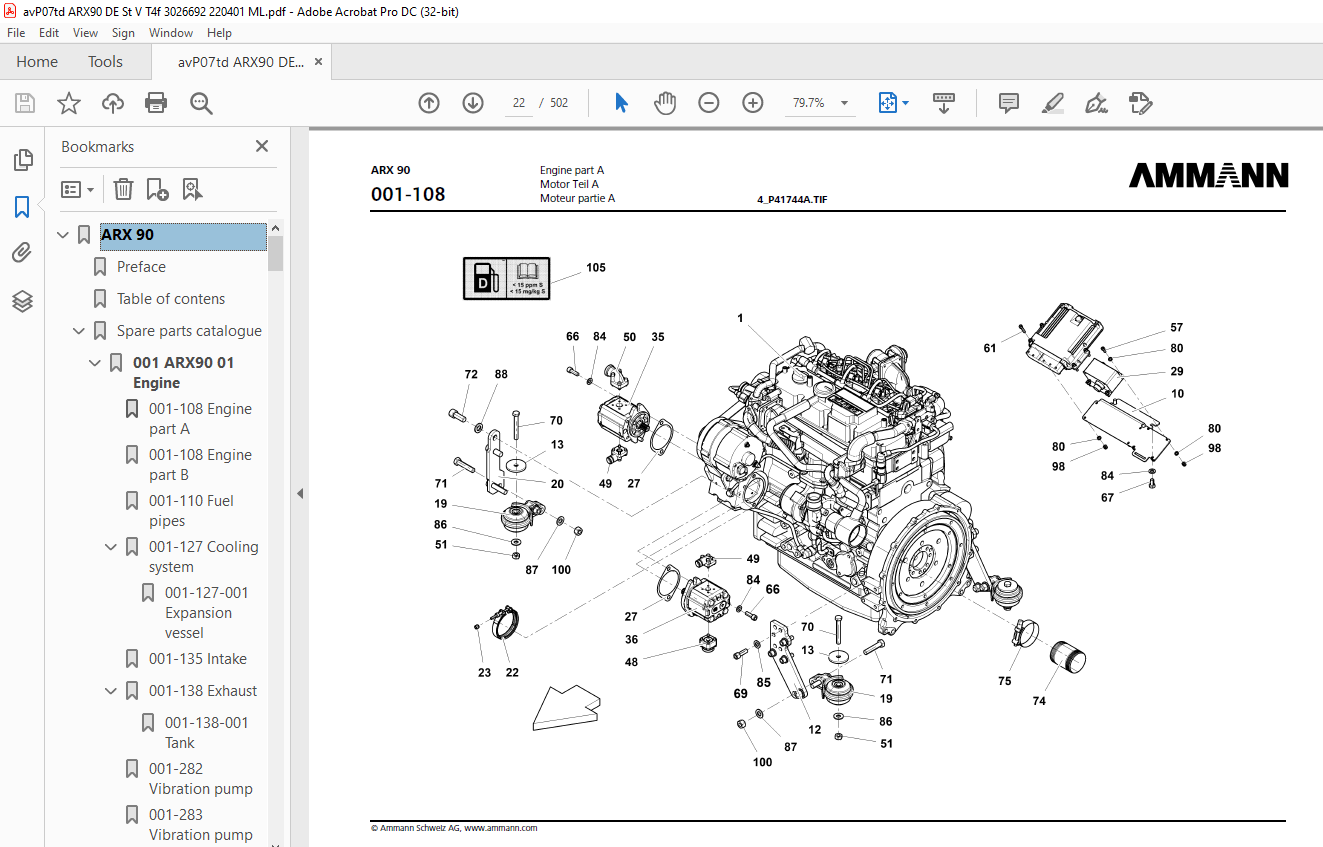Click the find current bookmark icon

[192, 189]
